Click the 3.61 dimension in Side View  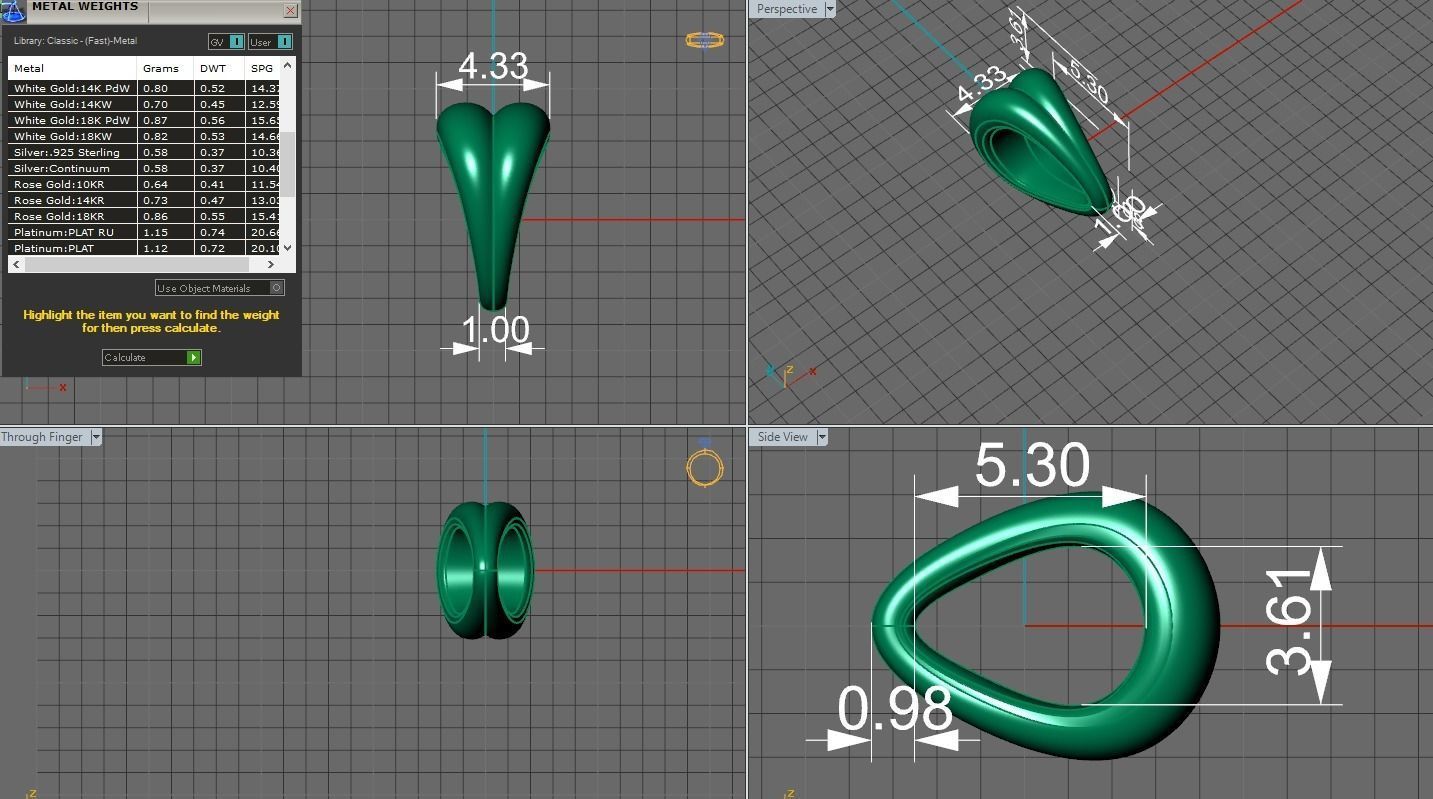pos(1290,620)
